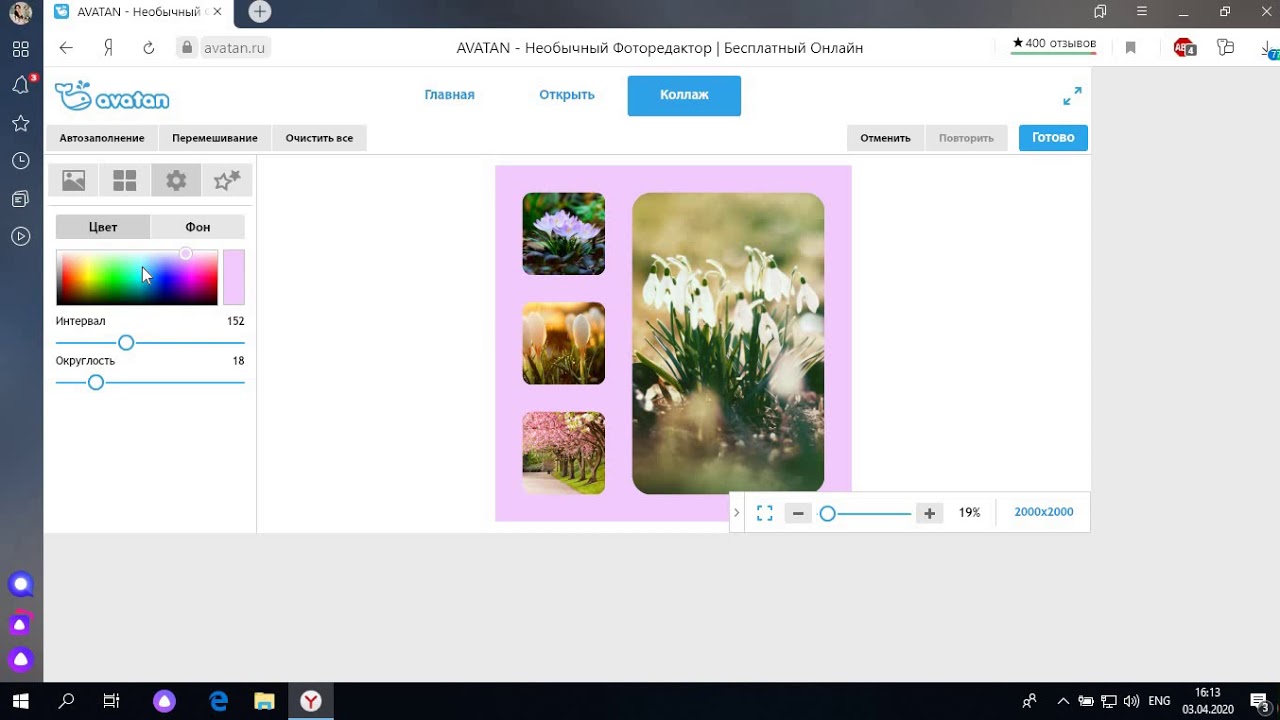Image resolution: width=1280 pixels, height=720 pixels.
Task: Open the collage layouts grid icon
Action: (125, 180)
